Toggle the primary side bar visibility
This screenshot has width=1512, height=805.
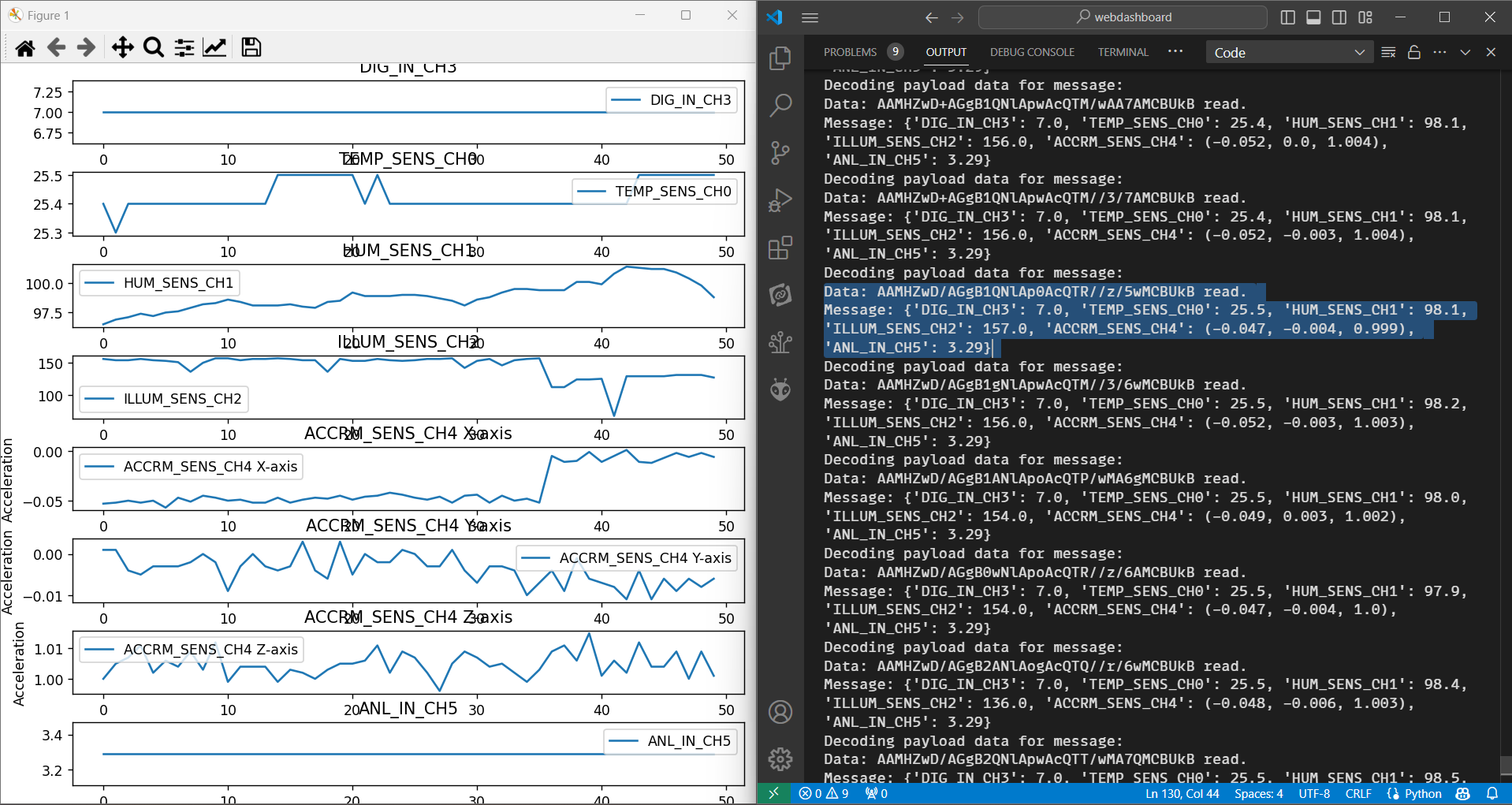(x=1288, y=17)
